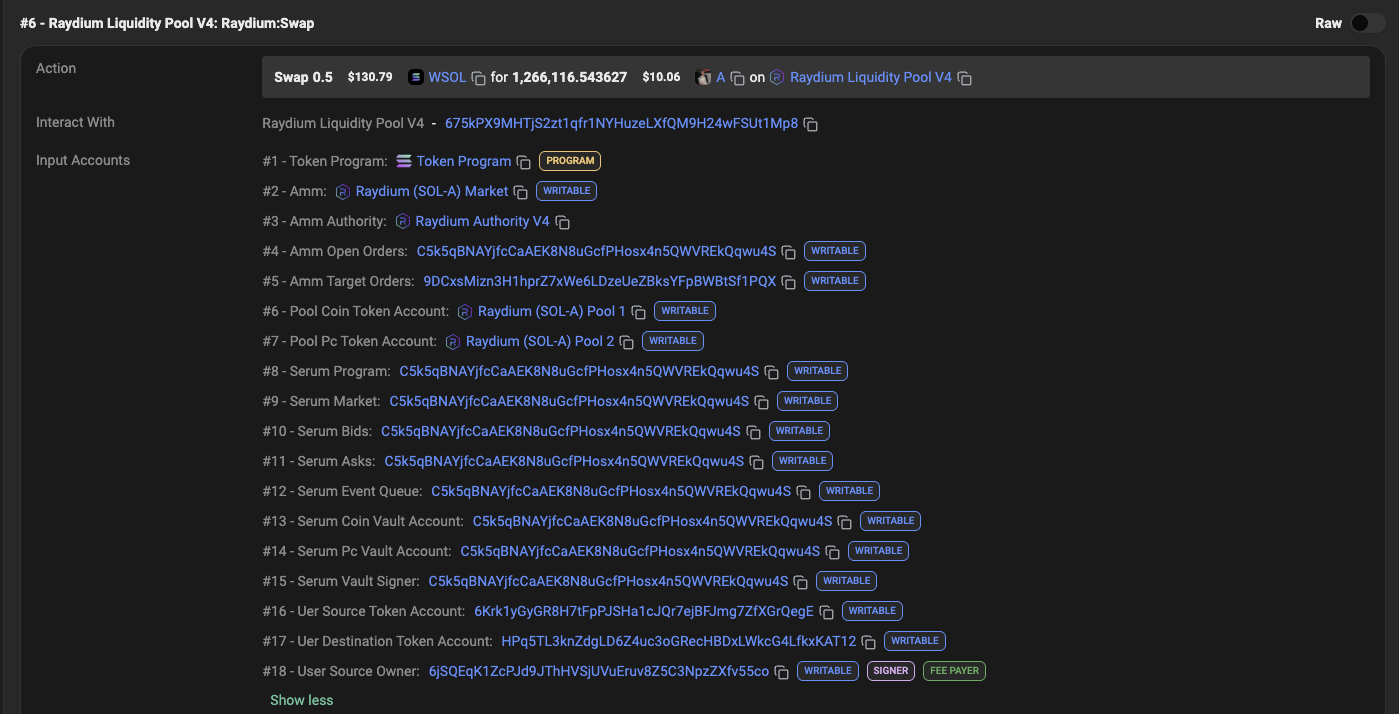Open the WSOL token link
The width and height of the screenshot is (1399, 714).
click(x=447, y=77)
